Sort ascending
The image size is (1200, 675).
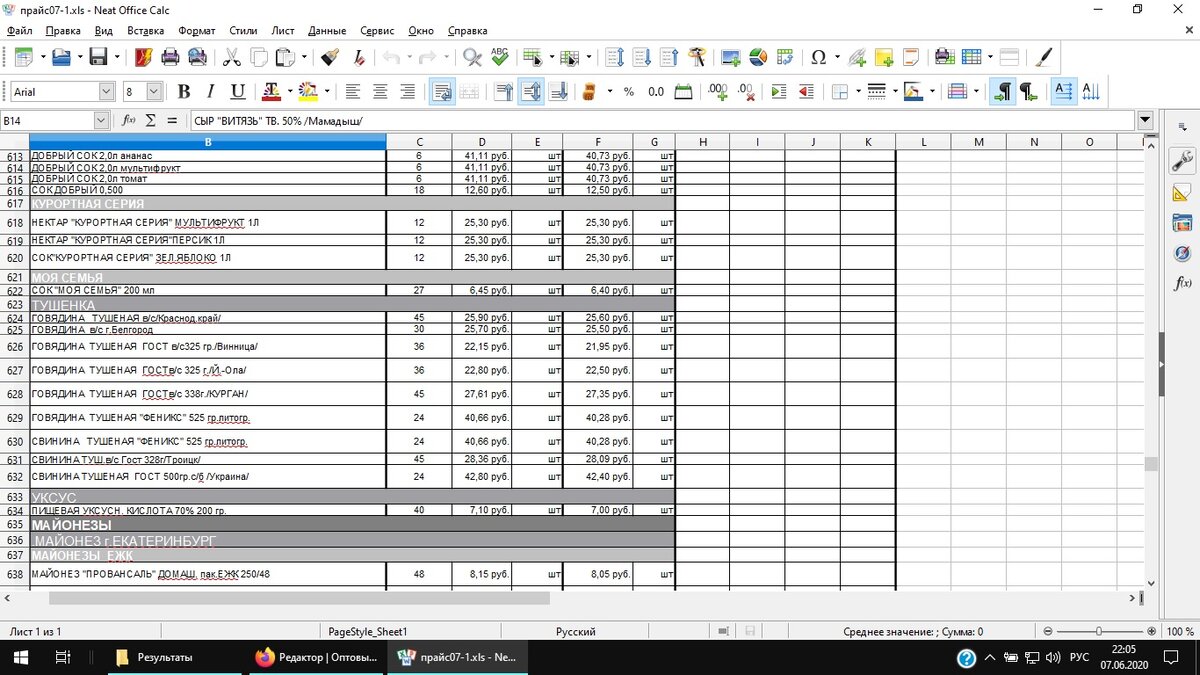click(x=642, y=57)
